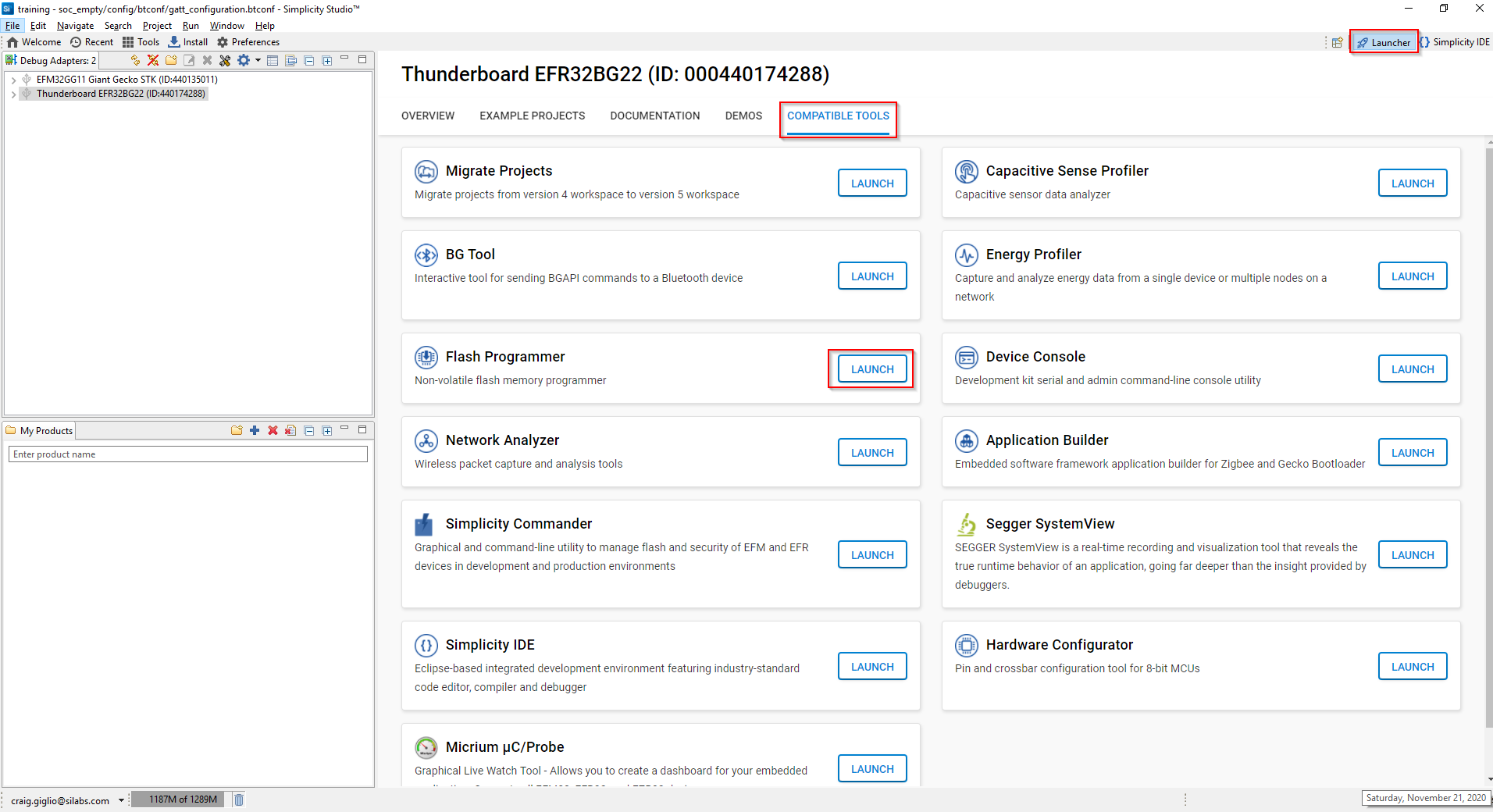Open the Navigate menu
Viewport: 1493px width, 812px height.
point(75,26)
